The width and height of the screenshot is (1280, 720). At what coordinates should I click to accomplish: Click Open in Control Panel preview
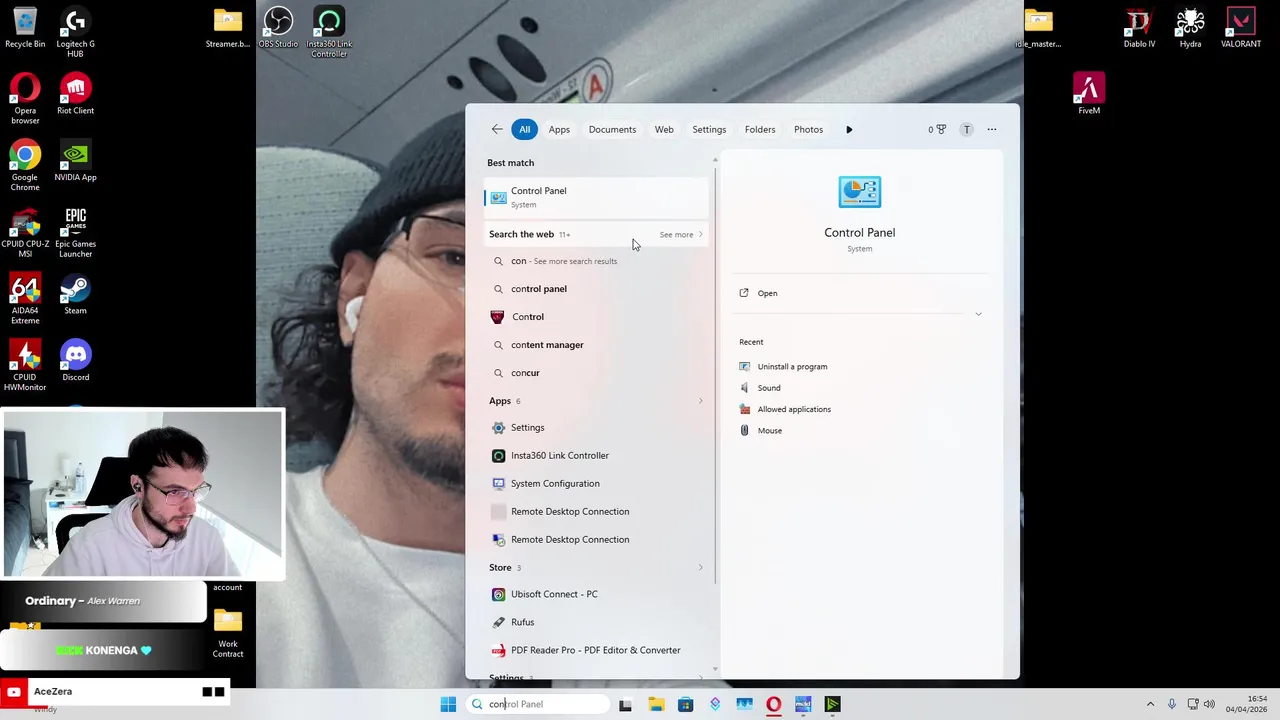(767, 293)
